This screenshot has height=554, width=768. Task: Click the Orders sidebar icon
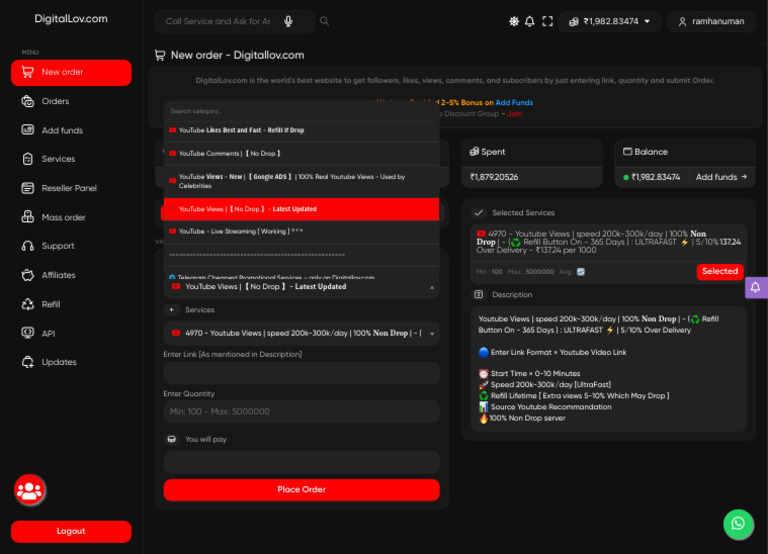(x=27, y=101)
